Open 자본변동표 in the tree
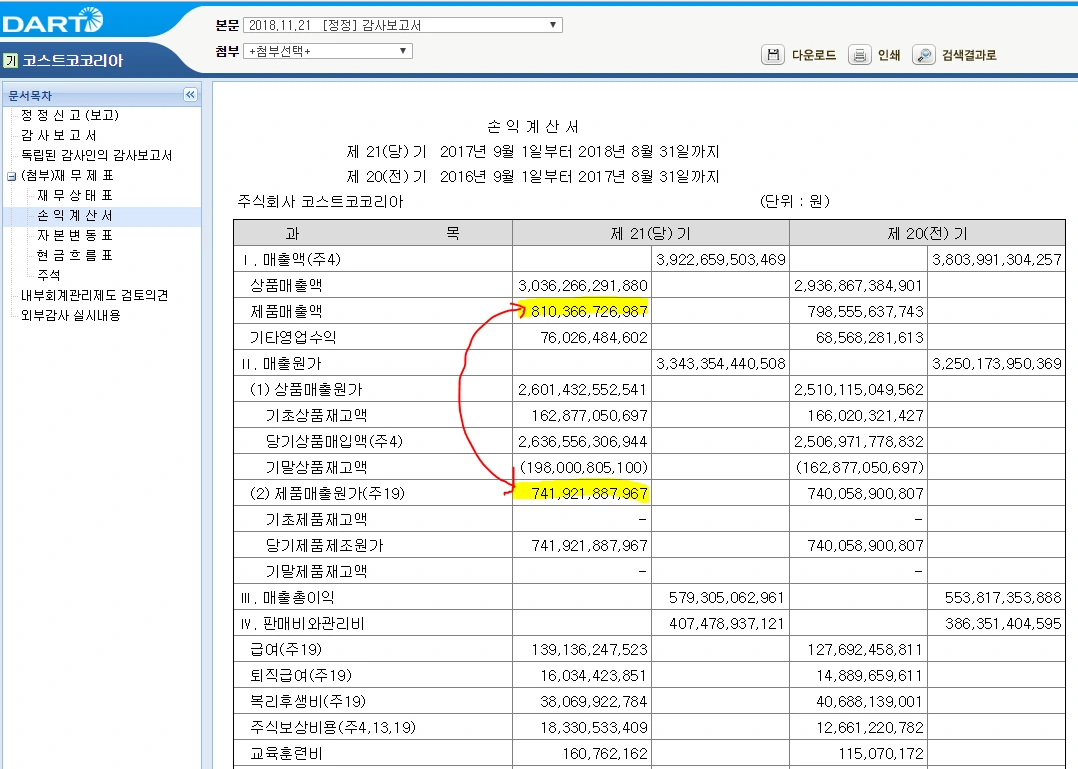1078x769 pixels. [75, 235]
